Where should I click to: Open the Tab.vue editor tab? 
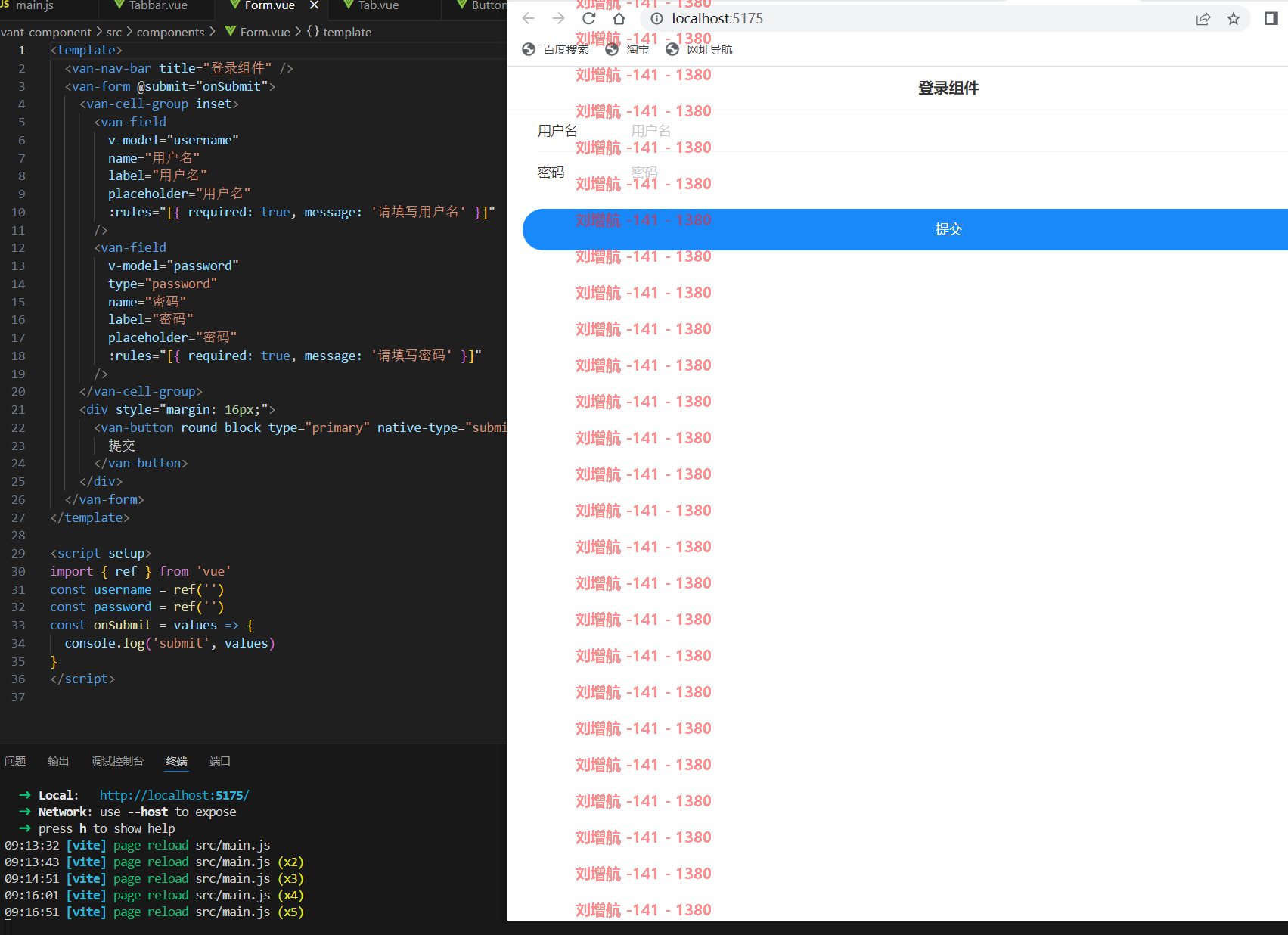click(378, 5)
